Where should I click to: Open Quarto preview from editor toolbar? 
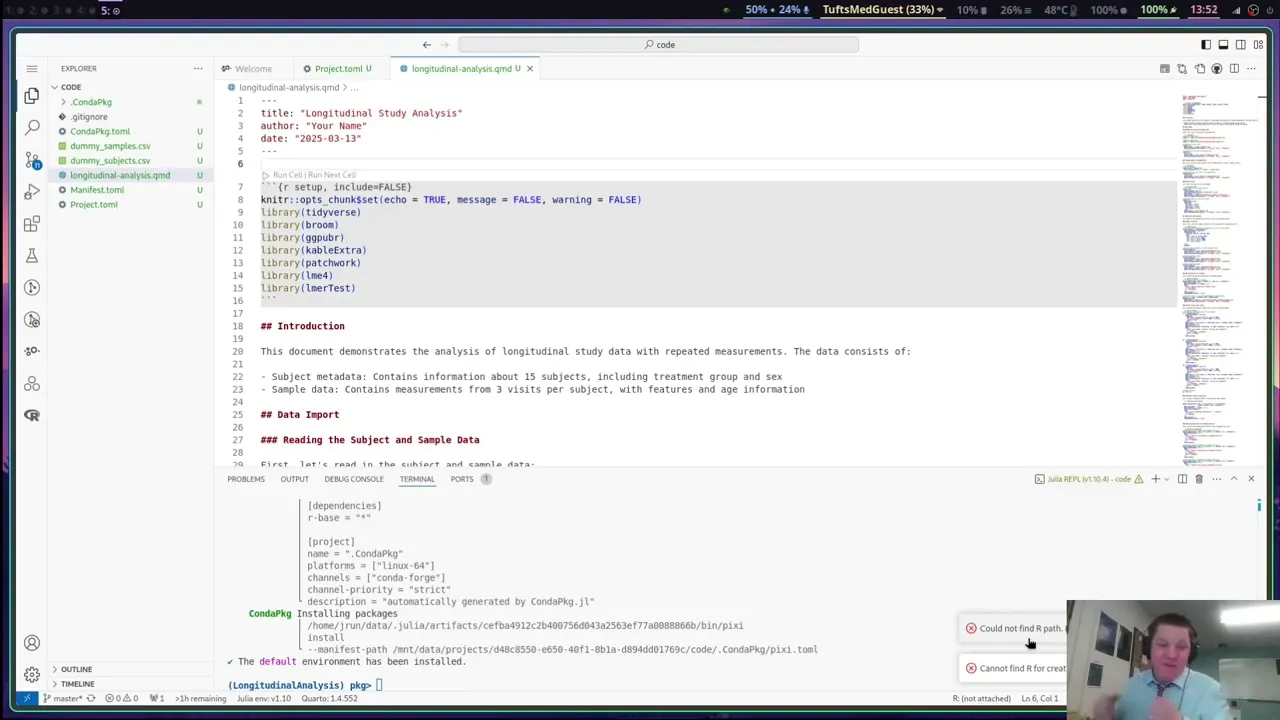click(x=1165, y=69)
